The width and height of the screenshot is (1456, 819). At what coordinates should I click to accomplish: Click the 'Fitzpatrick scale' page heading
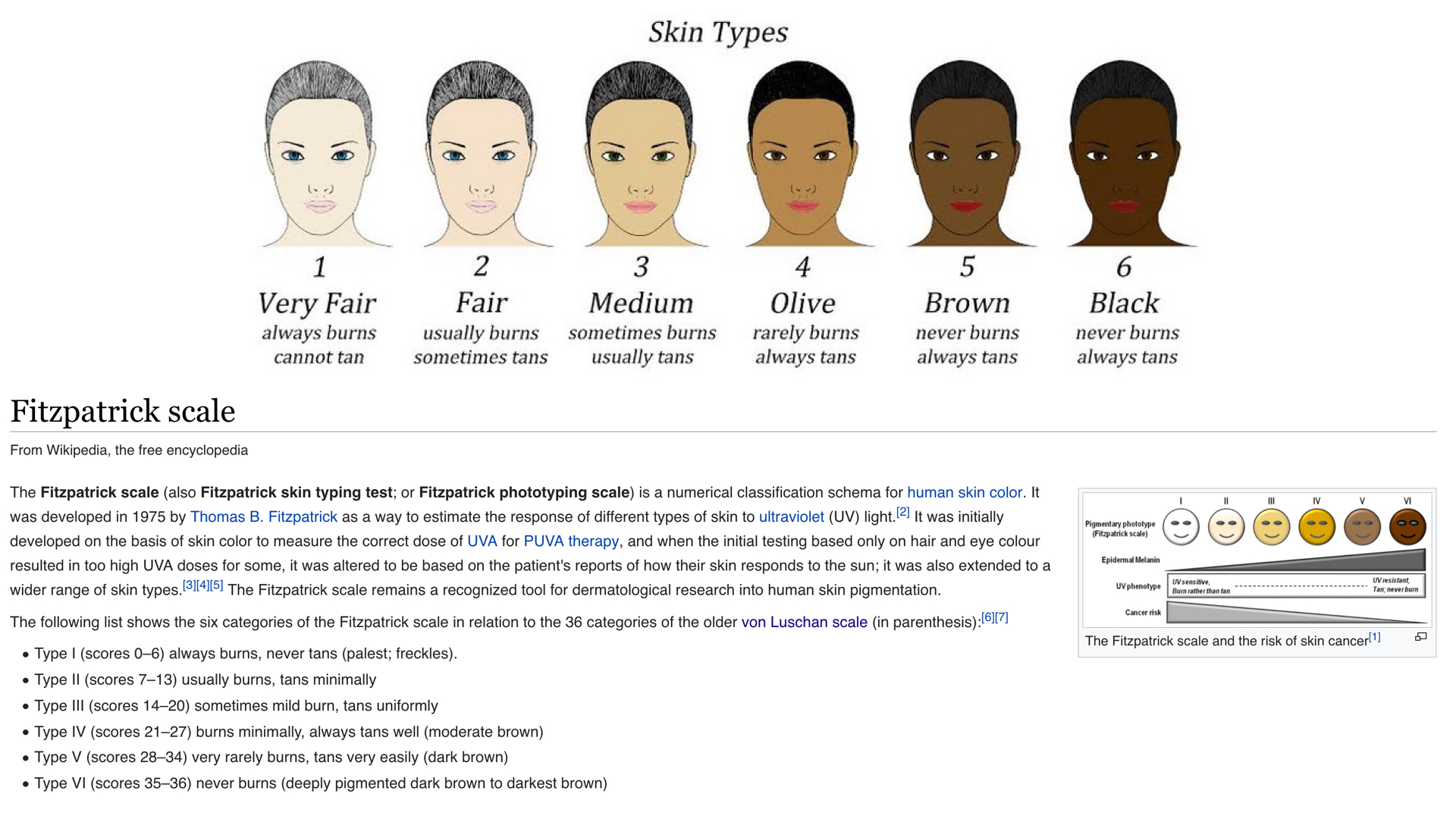123,411
